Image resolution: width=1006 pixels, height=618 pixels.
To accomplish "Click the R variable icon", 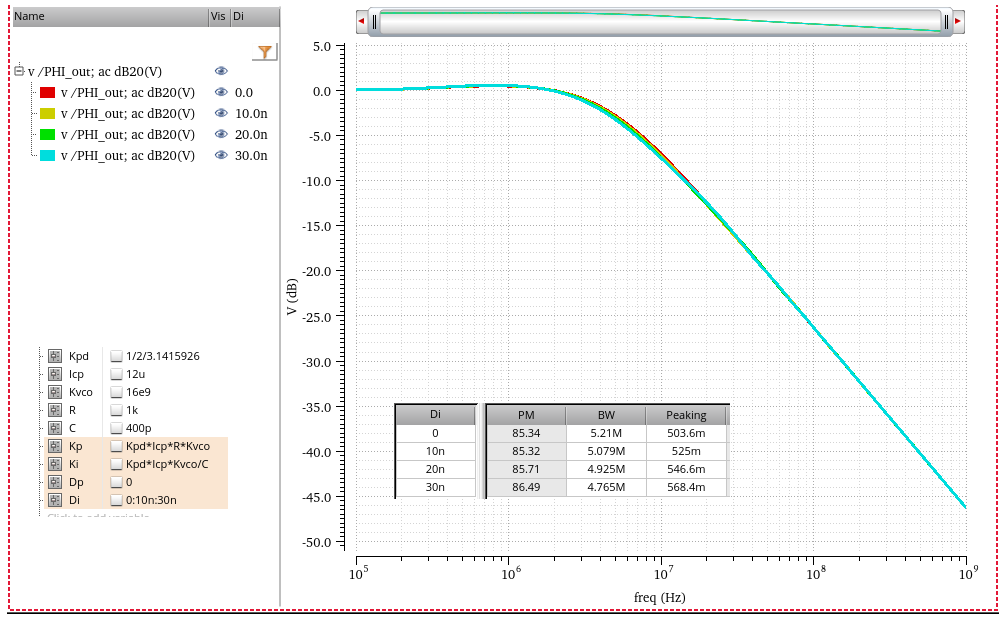I will point(55,410).
